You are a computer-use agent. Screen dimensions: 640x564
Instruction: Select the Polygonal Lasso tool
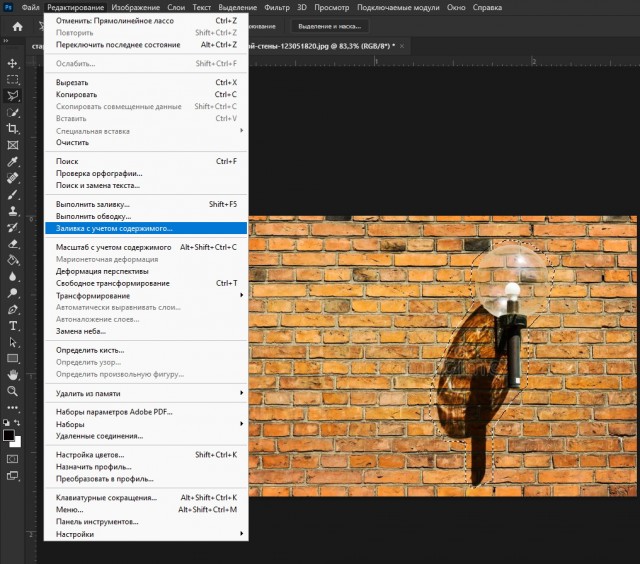[x=13, y=96]
